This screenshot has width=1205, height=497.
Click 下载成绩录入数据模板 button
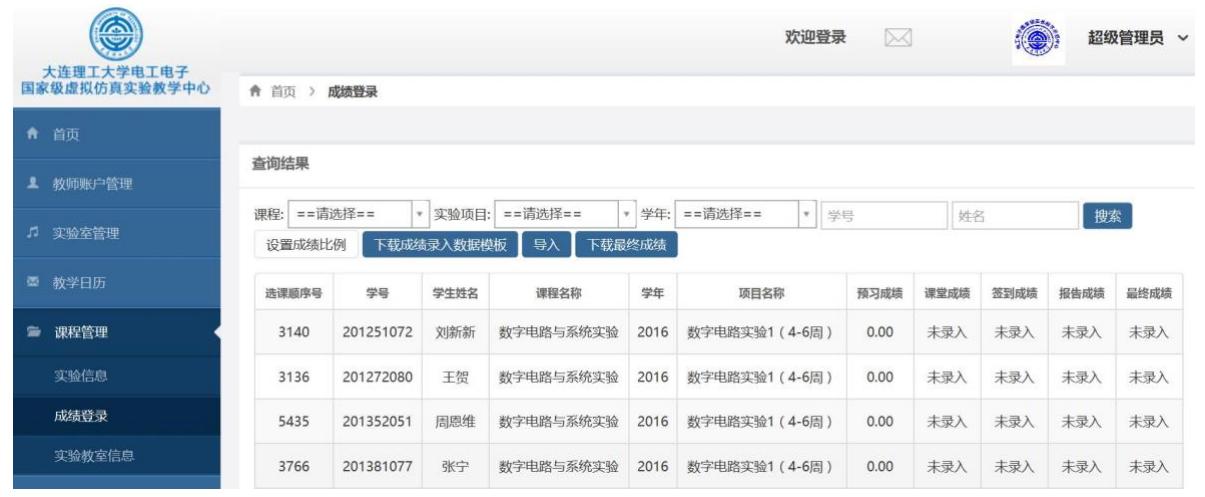[x=440, y=243]
